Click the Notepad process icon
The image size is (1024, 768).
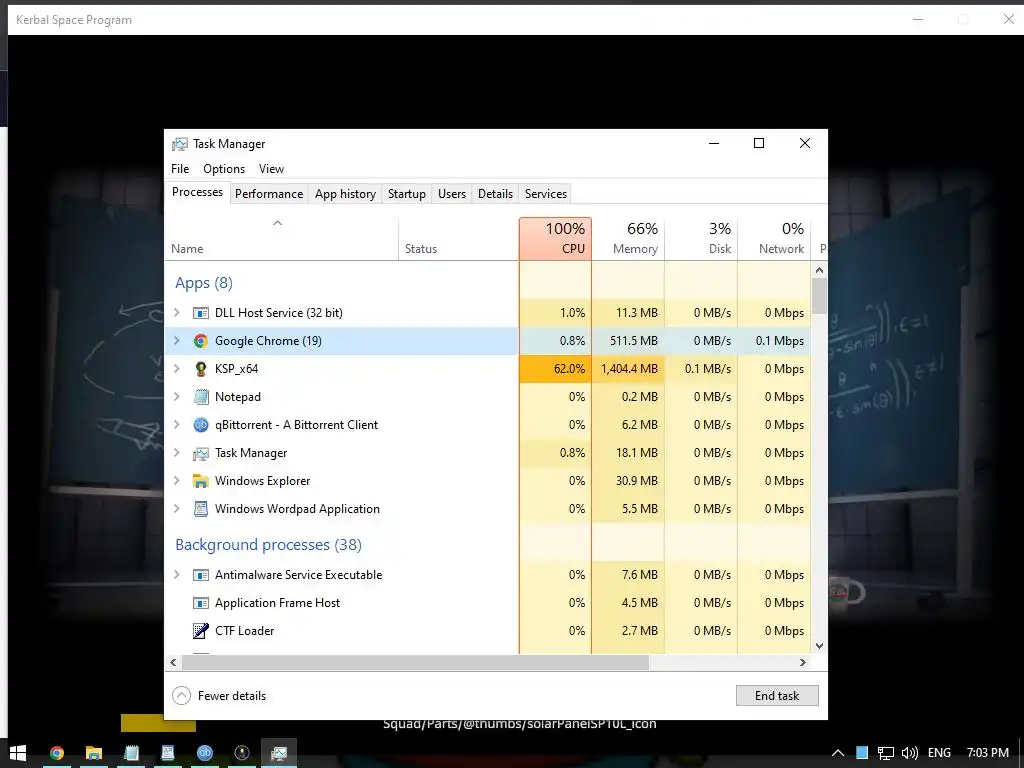(x=200, y=397)
